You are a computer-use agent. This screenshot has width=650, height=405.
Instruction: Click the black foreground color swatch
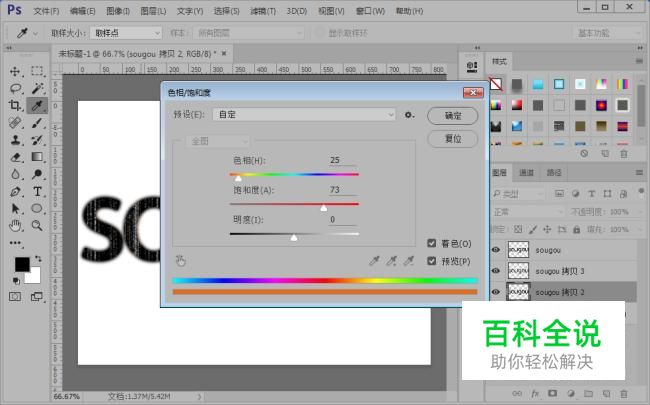(22, 264)
